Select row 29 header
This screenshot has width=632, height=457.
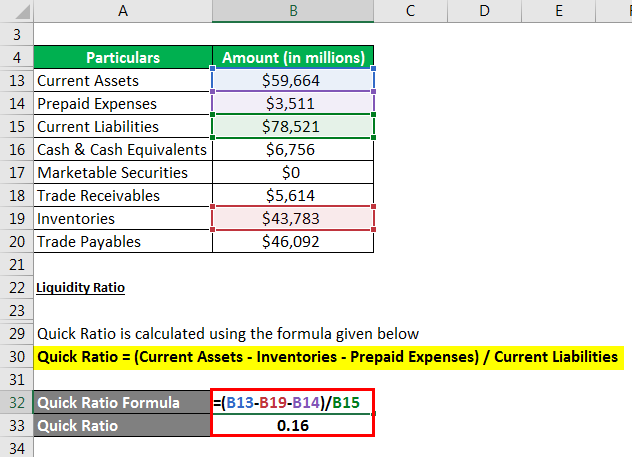tap(17, 333)
